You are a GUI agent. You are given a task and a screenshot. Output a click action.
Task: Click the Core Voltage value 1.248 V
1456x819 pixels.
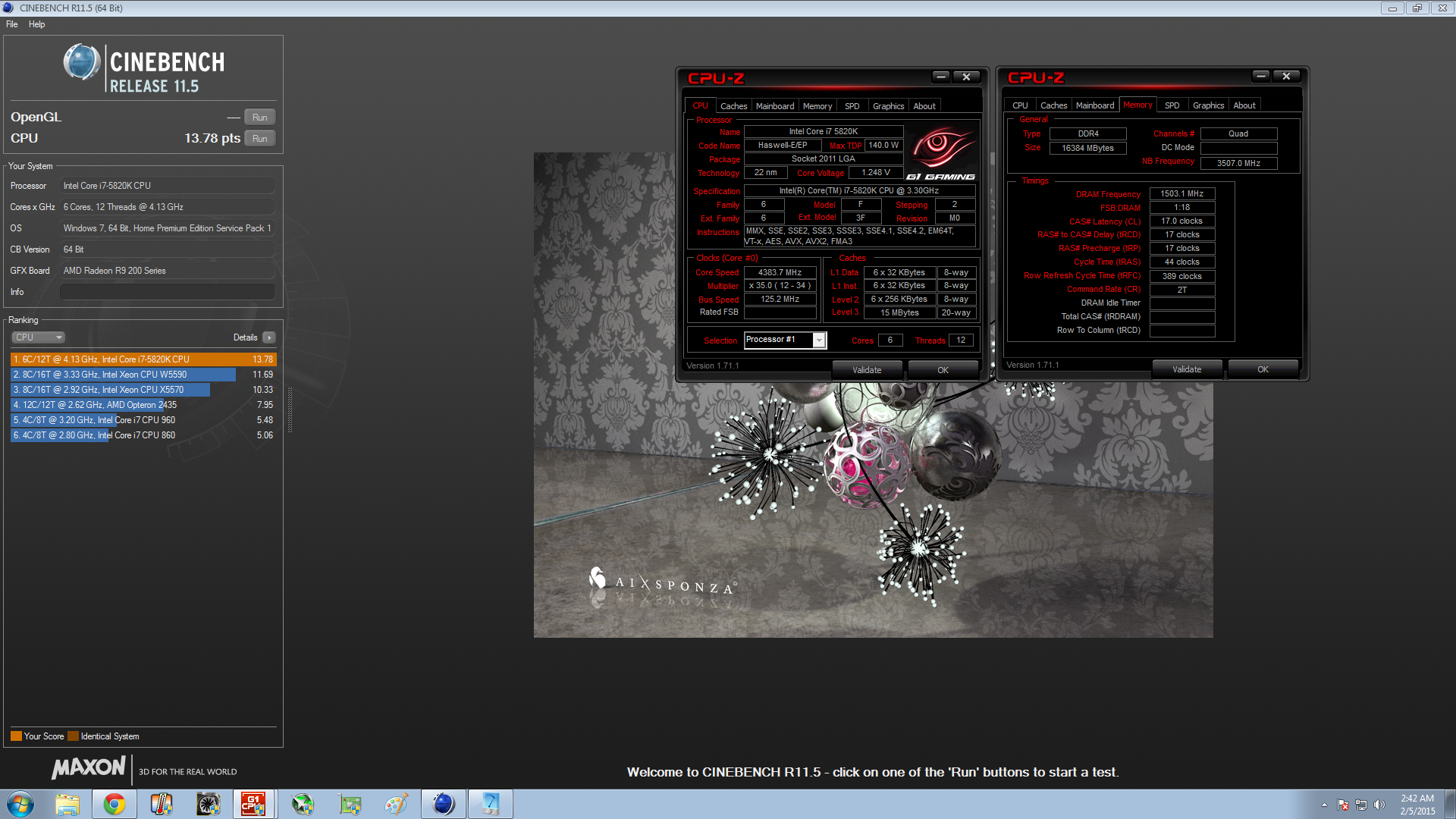pos(876,173)
